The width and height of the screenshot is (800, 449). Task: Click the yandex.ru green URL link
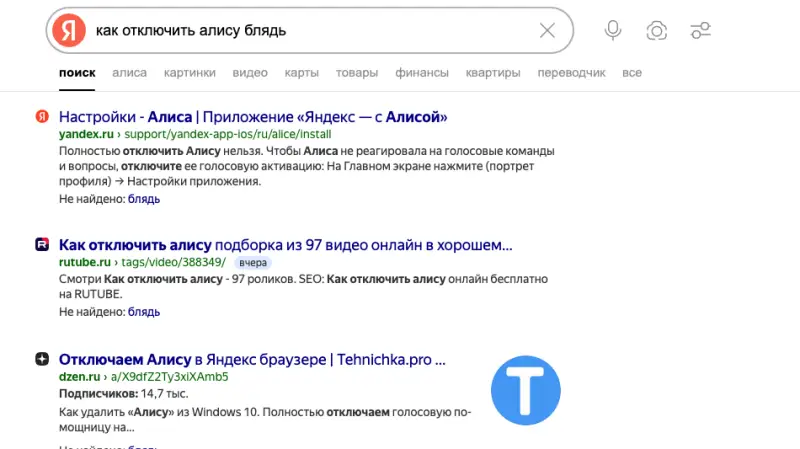click(x=87, y=133)
